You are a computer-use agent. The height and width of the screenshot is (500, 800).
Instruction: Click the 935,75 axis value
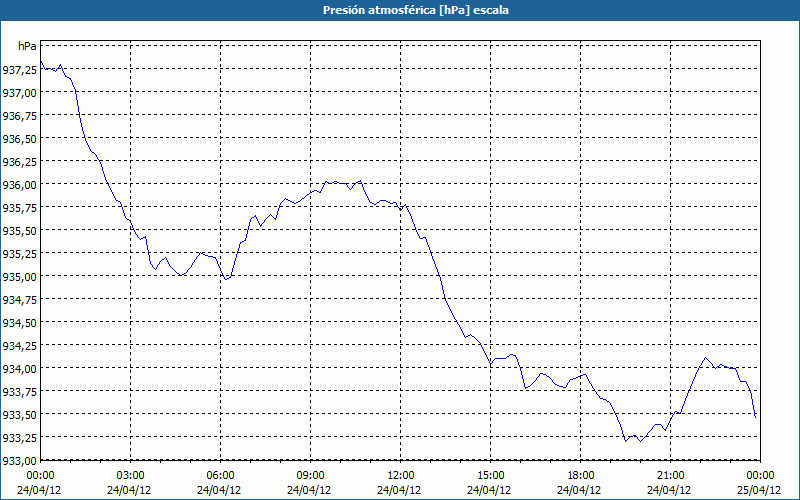point(20,208)
